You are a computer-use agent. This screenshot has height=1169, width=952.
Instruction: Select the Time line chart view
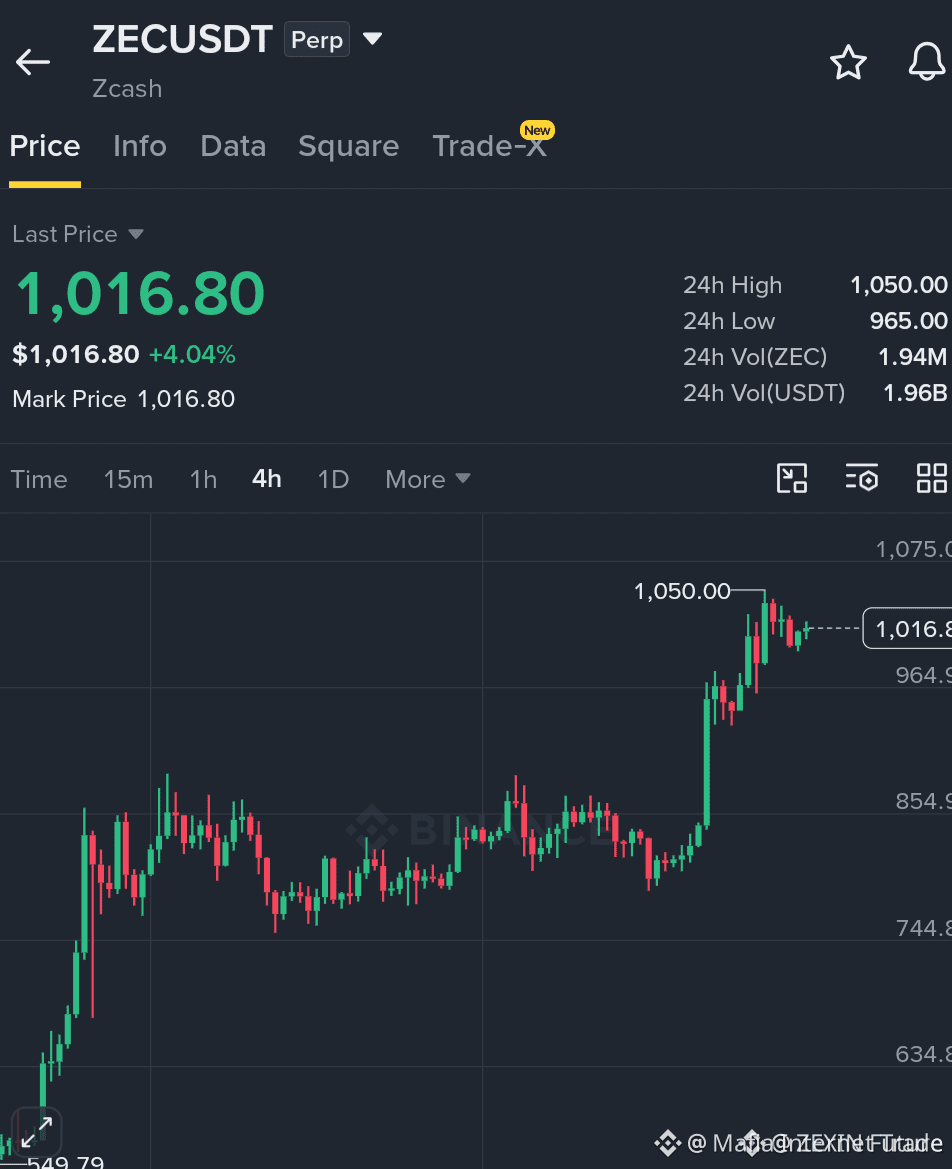coord(39,479)
